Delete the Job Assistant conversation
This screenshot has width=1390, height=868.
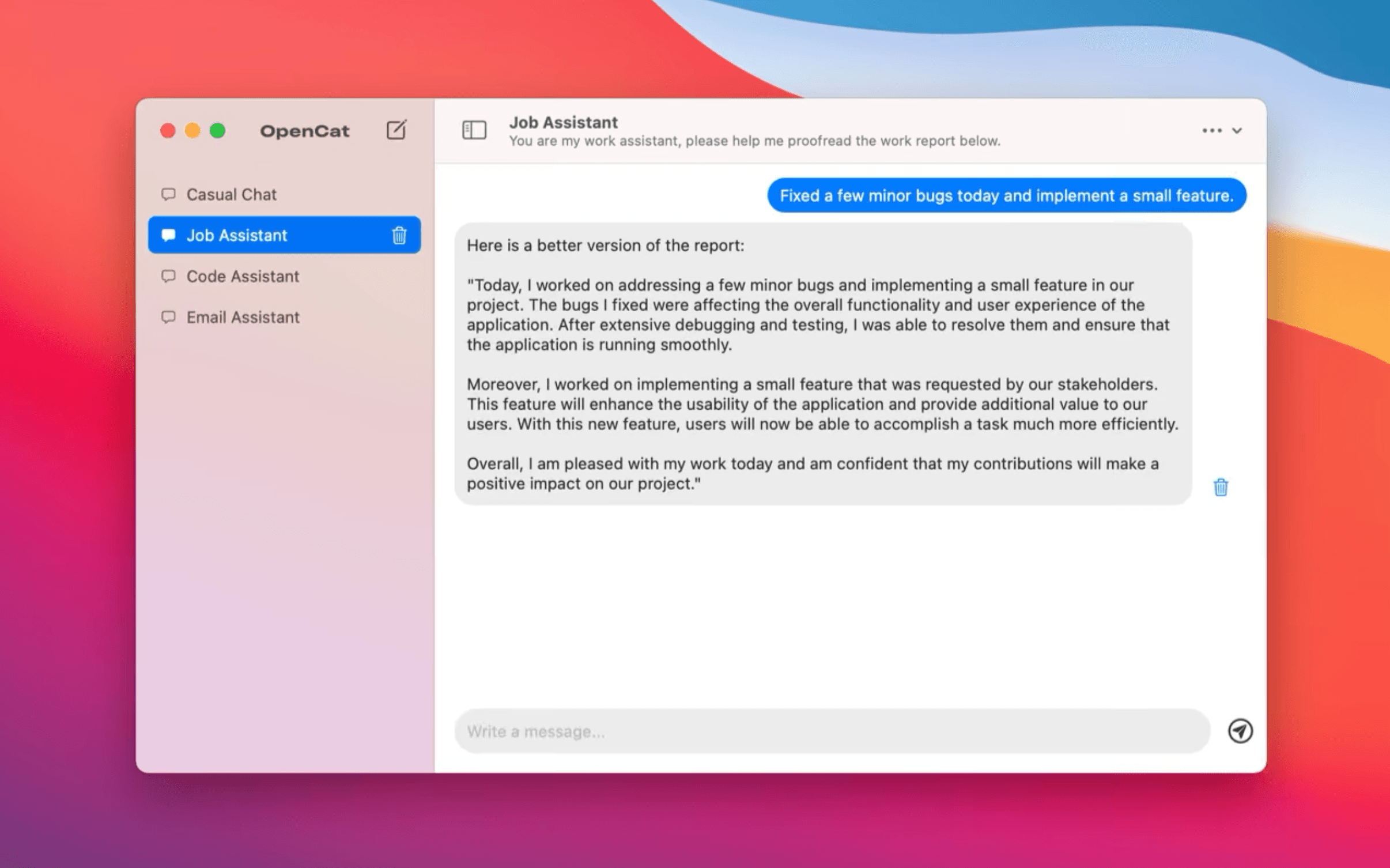point(399,235)
